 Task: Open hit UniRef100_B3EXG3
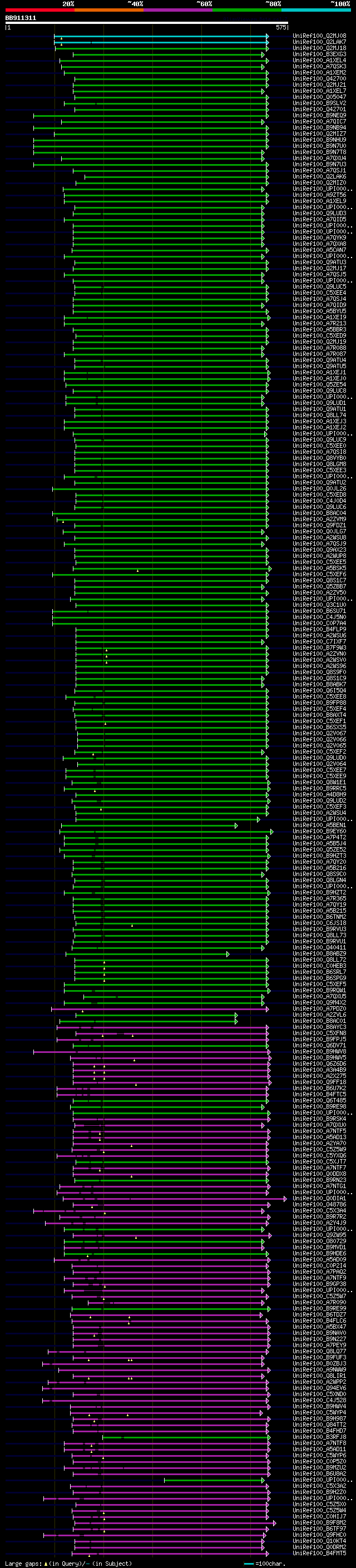coord(319,54)
